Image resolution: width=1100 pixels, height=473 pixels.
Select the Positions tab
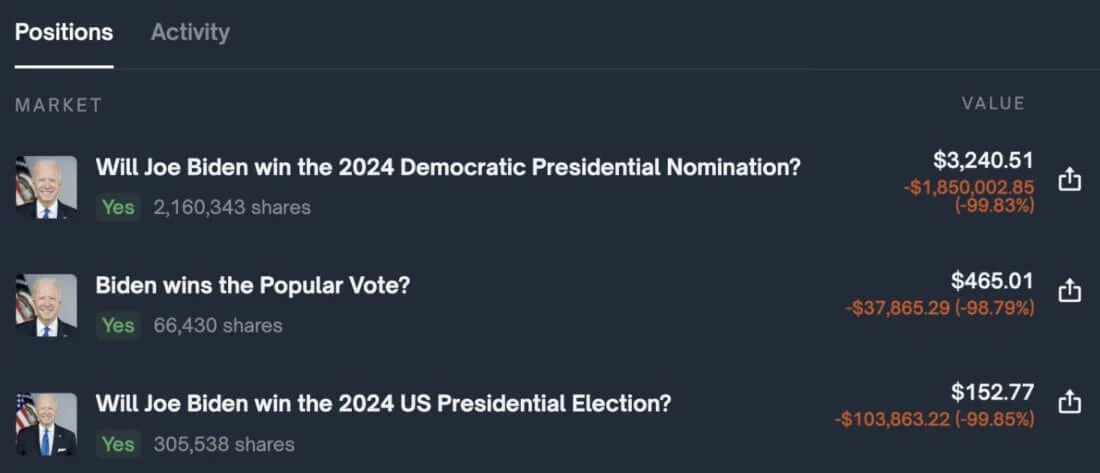[x=64, y=33]
